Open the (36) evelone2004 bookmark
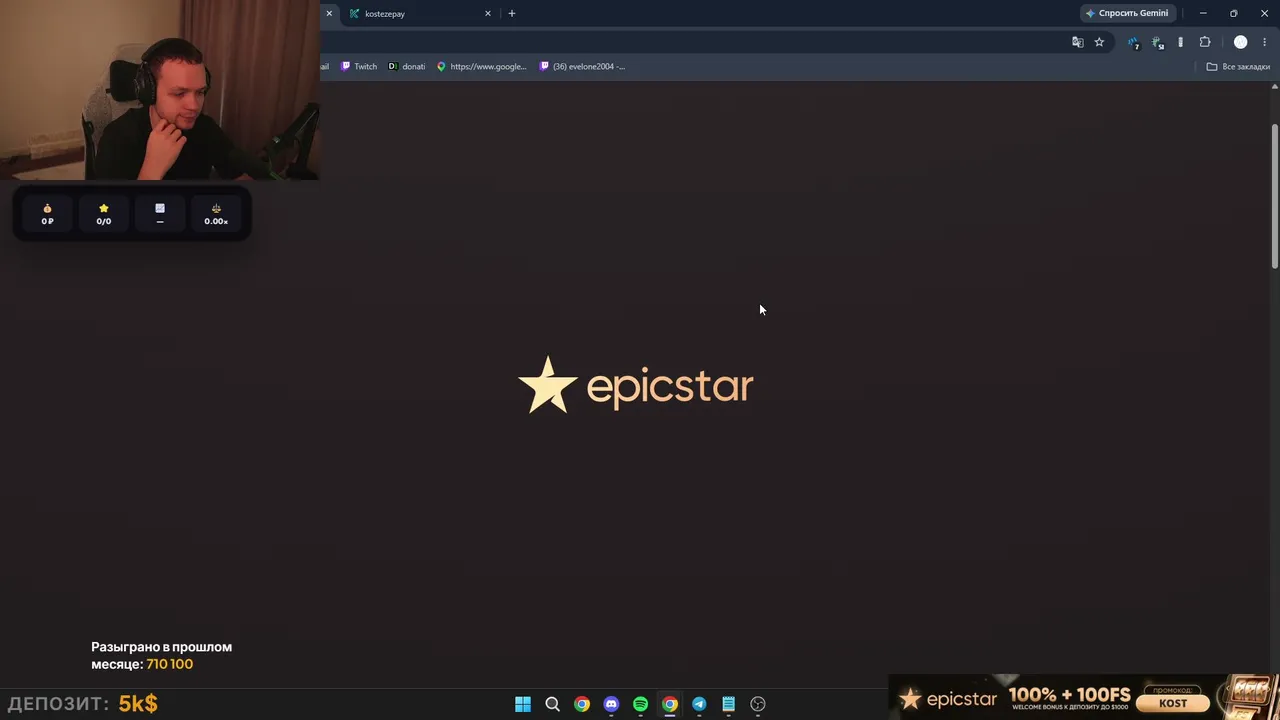 [x=582, y=67]
